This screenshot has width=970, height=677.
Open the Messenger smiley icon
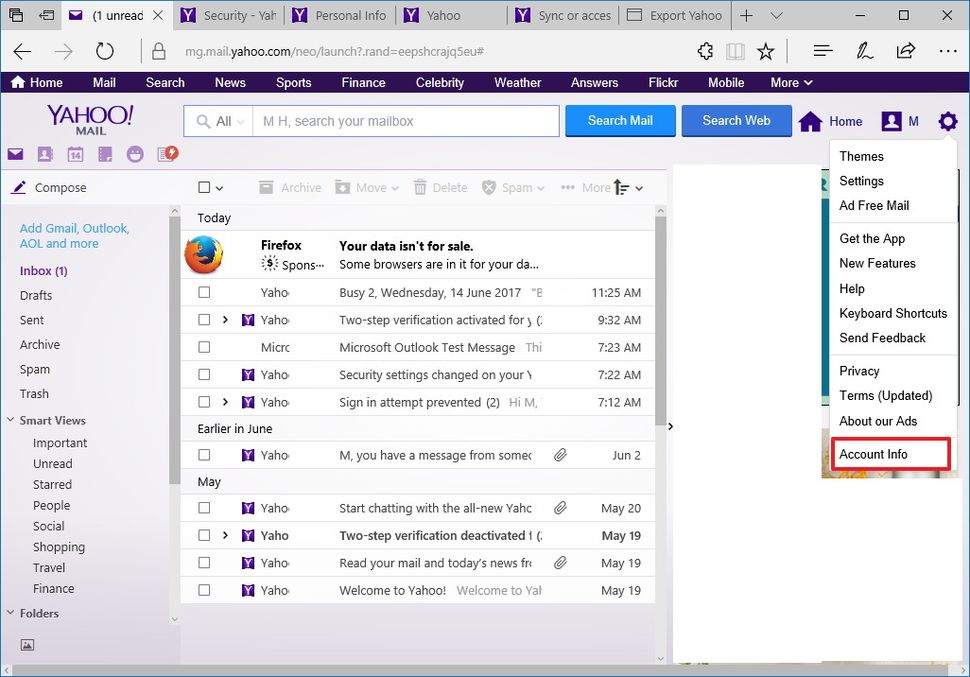133,153
